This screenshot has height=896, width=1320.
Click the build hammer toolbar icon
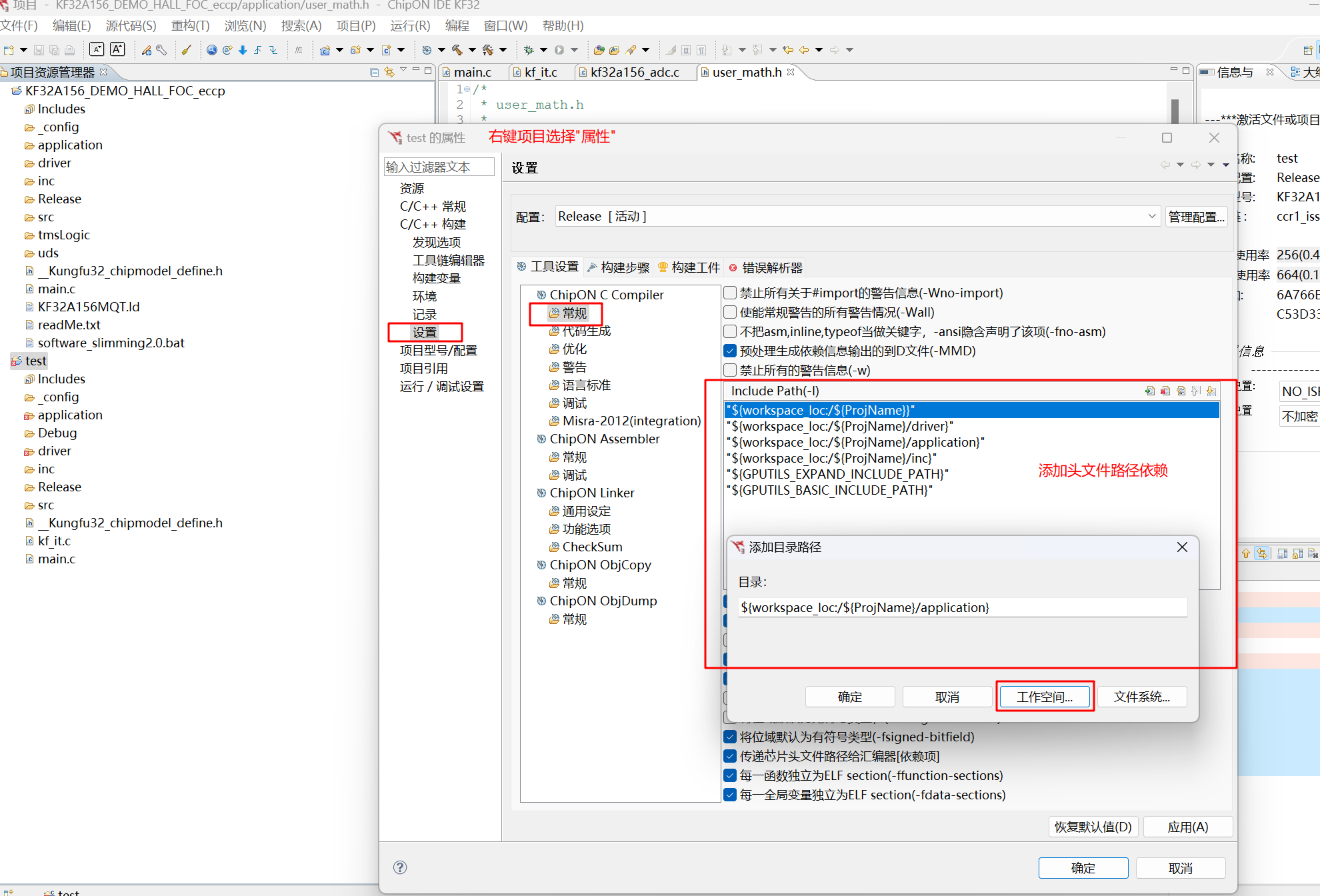[x=457, y=50]
